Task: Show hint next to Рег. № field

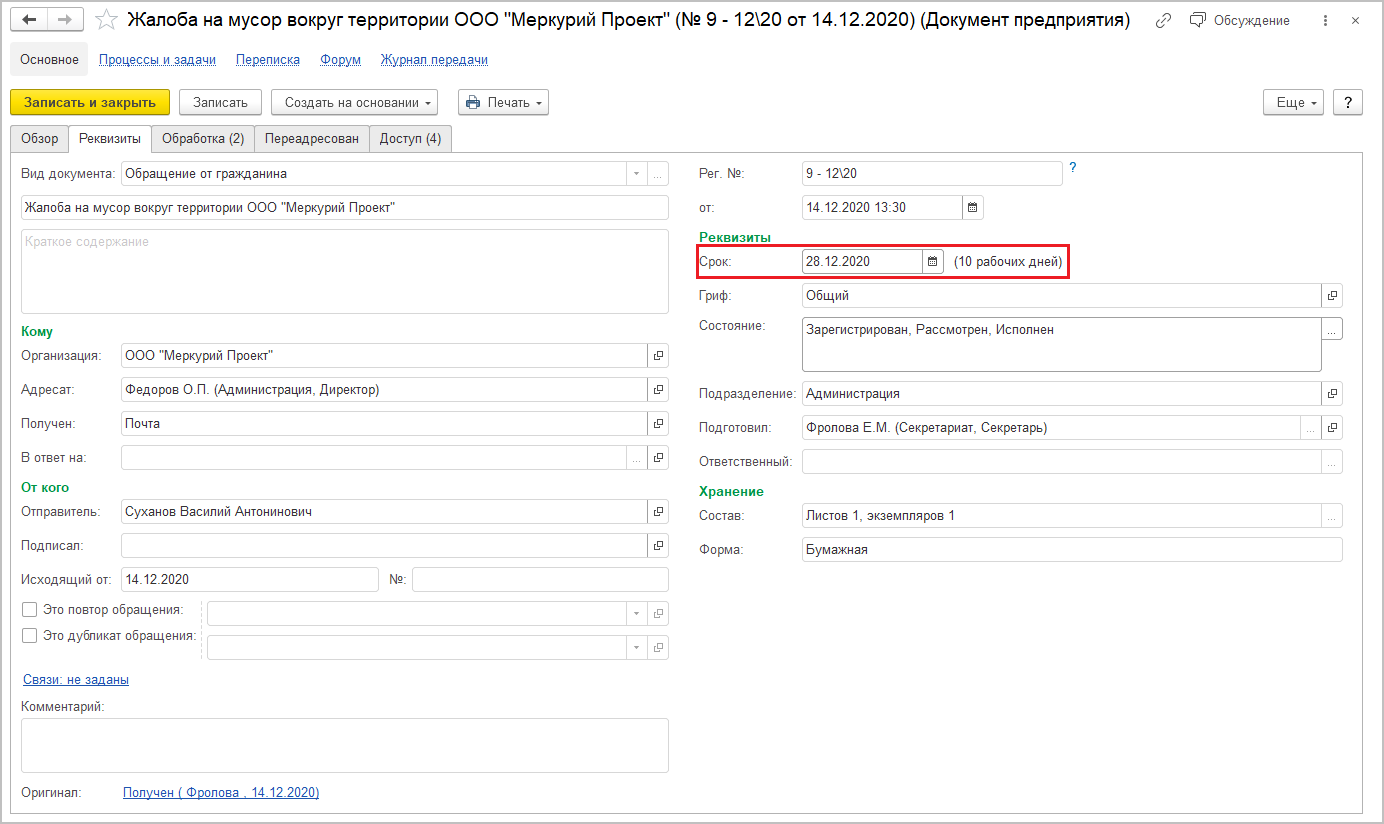Action: click(x=1073, y=167)
